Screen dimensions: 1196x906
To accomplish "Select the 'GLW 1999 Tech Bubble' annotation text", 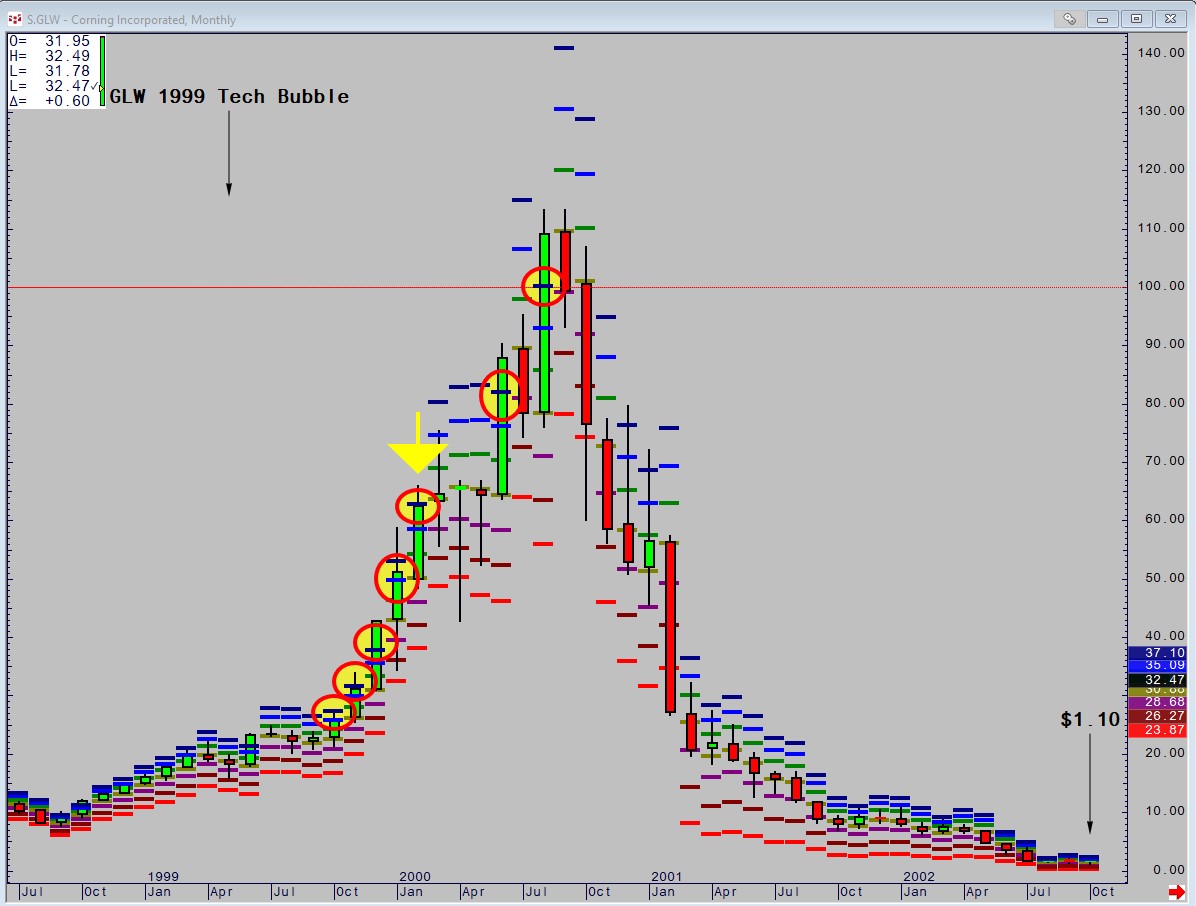I will tap(229, 97).
